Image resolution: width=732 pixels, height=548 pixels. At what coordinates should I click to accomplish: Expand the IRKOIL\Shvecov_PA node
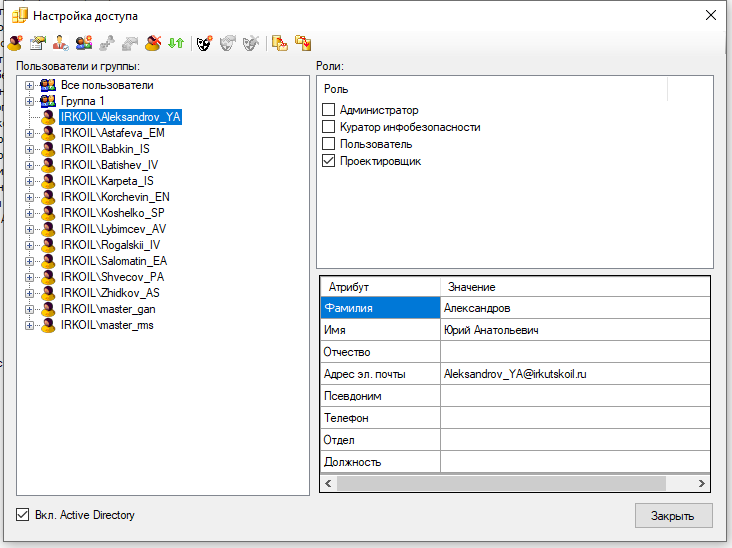(x=29, y=277)
